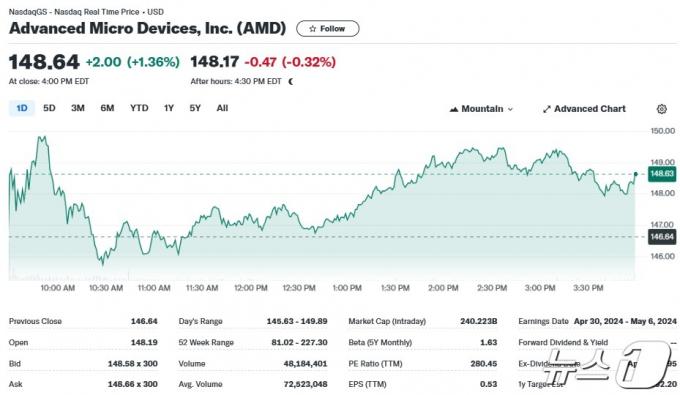Image resolution: width=680 pixels, height=395 pixels.
Task: Click the PE Ratio value 280.45
Action: pos(484,364)
